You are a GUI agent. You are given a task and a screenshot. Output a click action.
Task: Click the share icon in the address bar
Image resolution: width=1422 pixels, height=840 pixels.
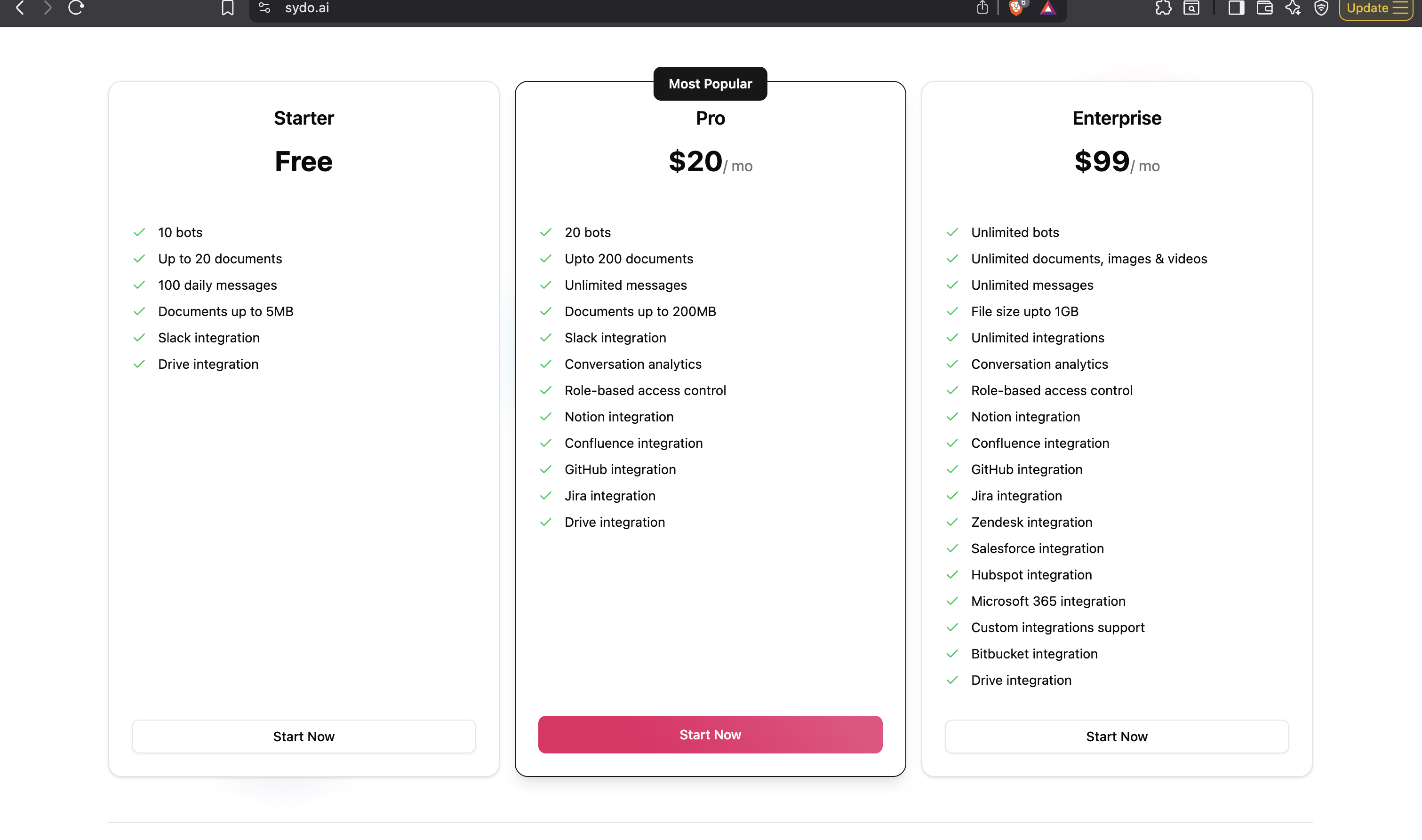[x=983, y=8]
